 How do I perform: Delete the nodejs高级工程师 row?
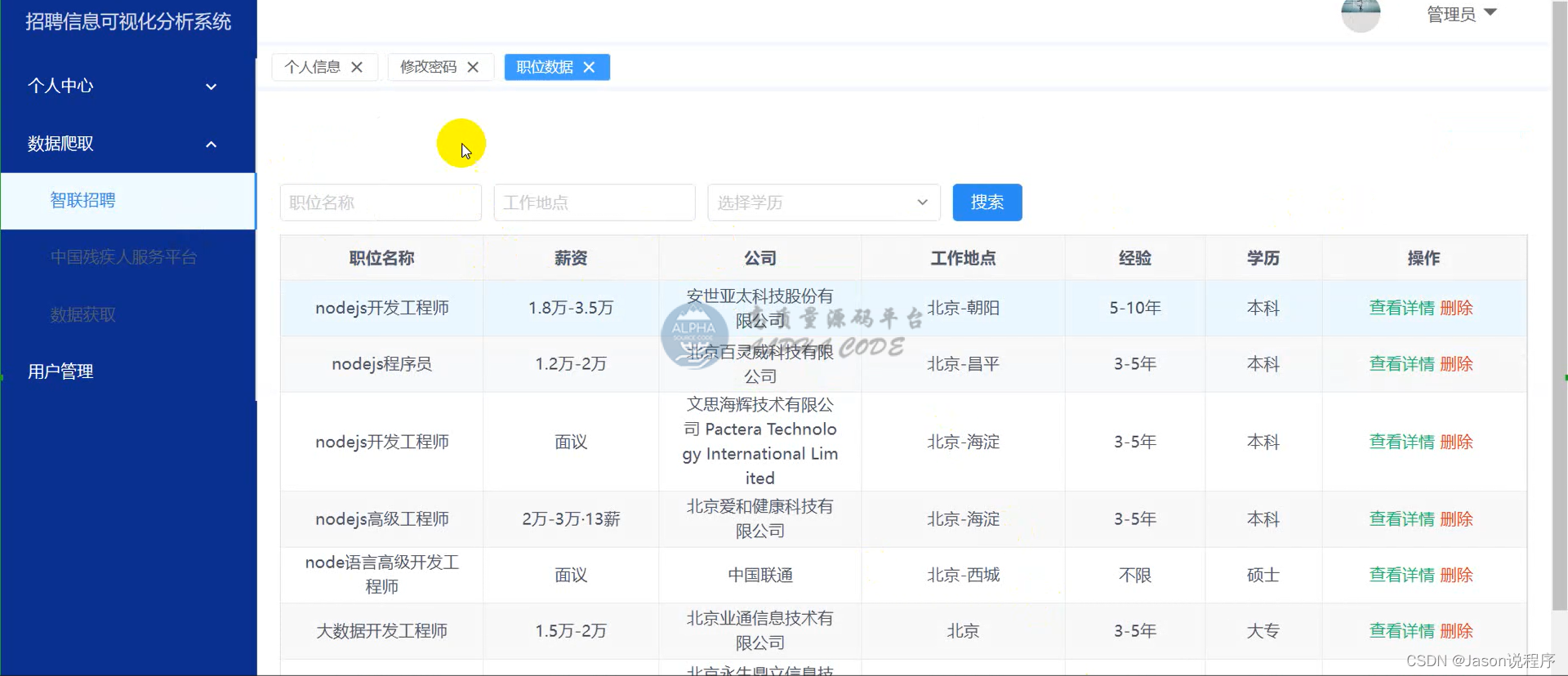1456,519
